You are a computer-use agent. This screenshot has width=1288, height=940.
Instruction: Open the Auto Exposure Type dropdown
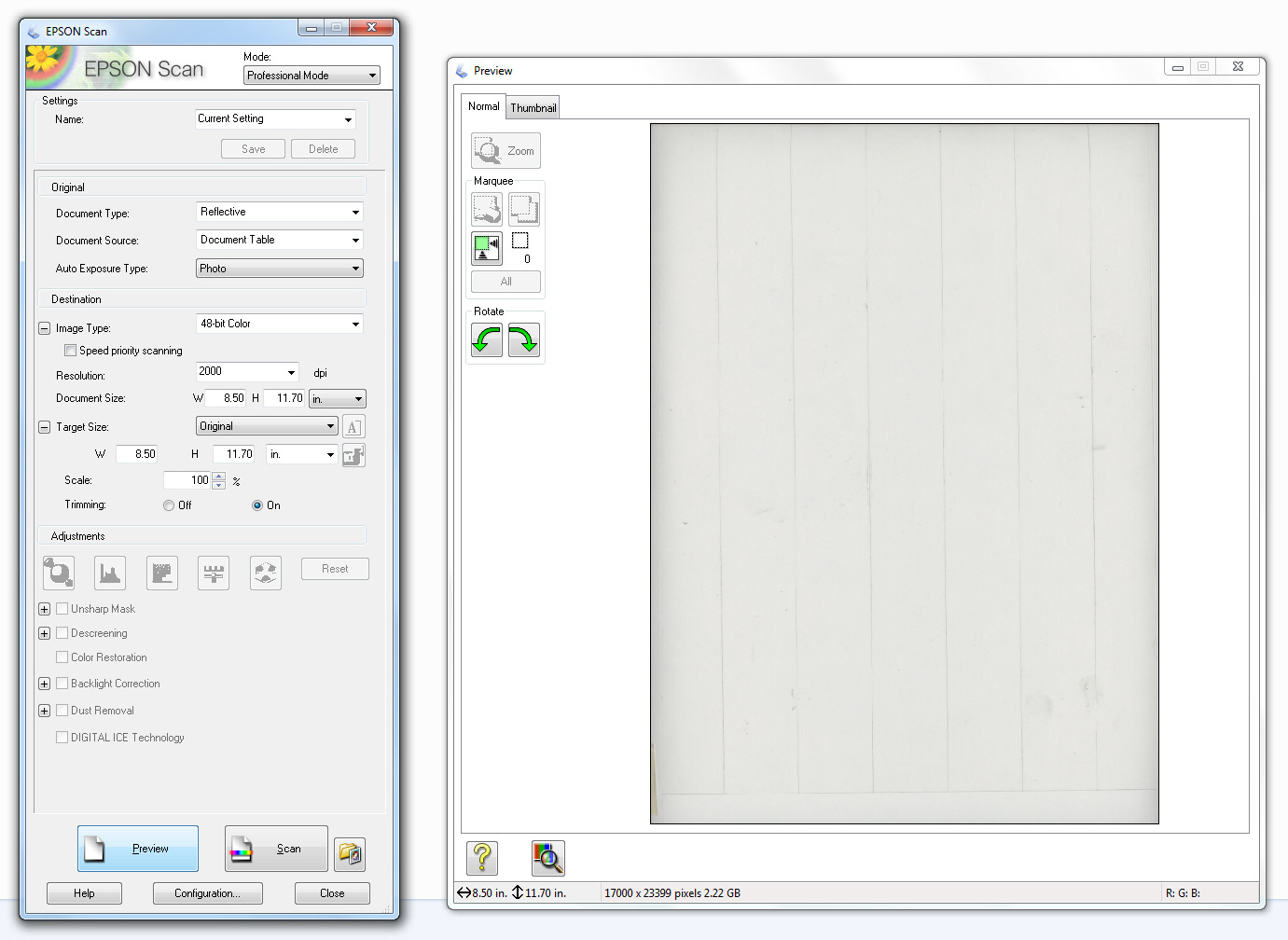[x=280, y=269]
